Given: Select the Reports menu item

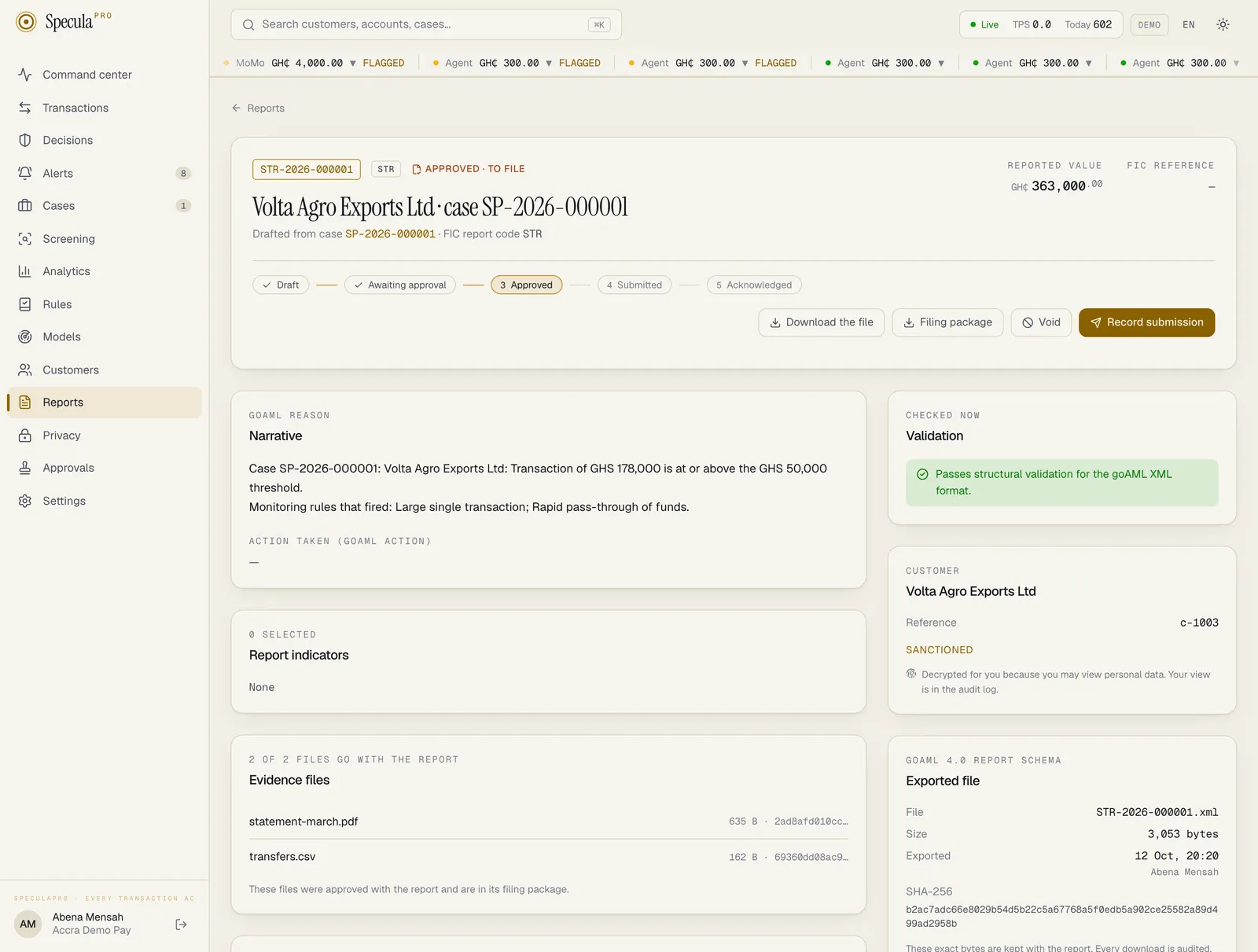Looking at the screenshot, I should pyautogui.click(x=104, y=402).
